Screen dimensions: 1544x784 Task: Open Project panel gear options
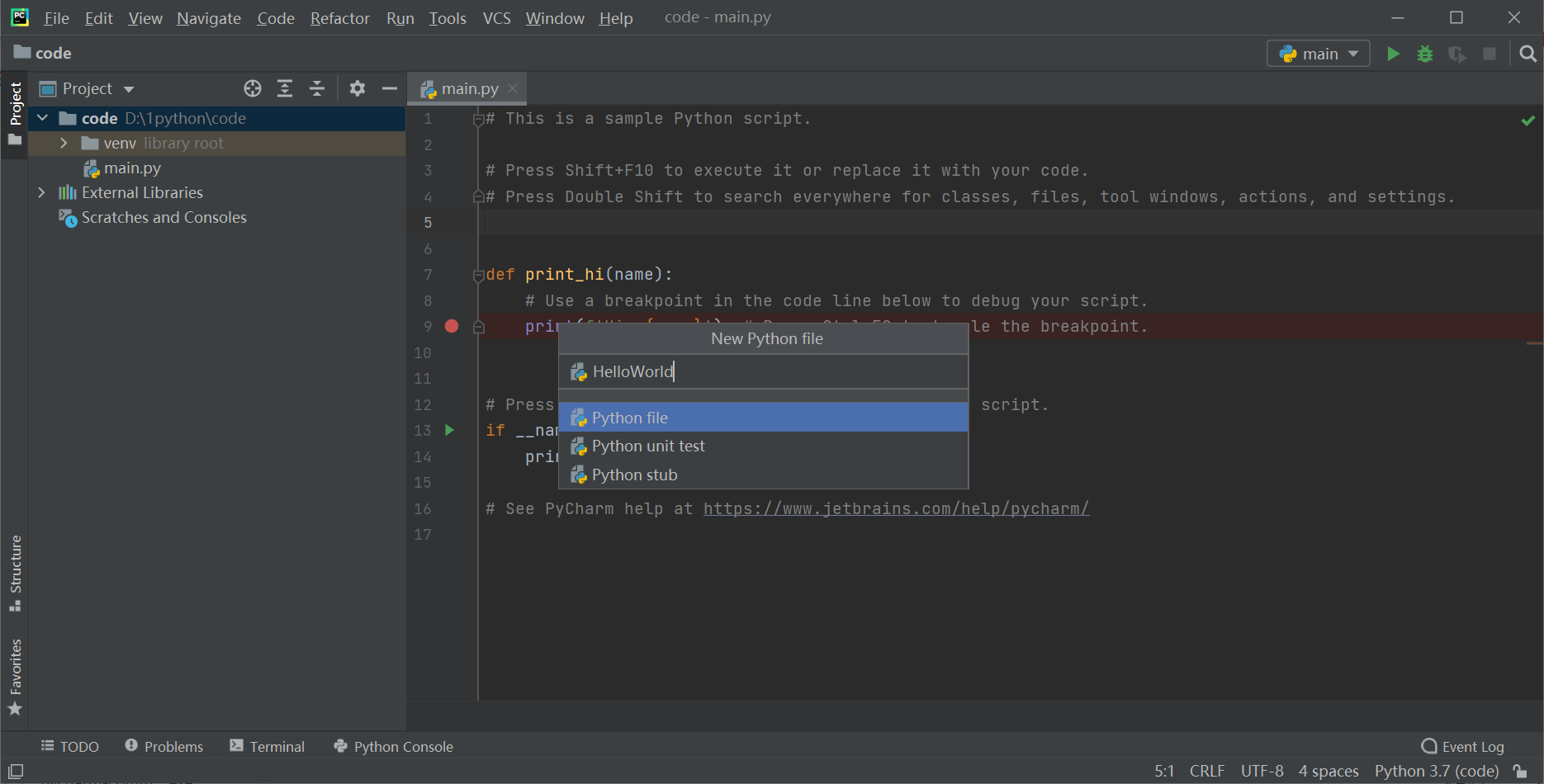[358, 88]
